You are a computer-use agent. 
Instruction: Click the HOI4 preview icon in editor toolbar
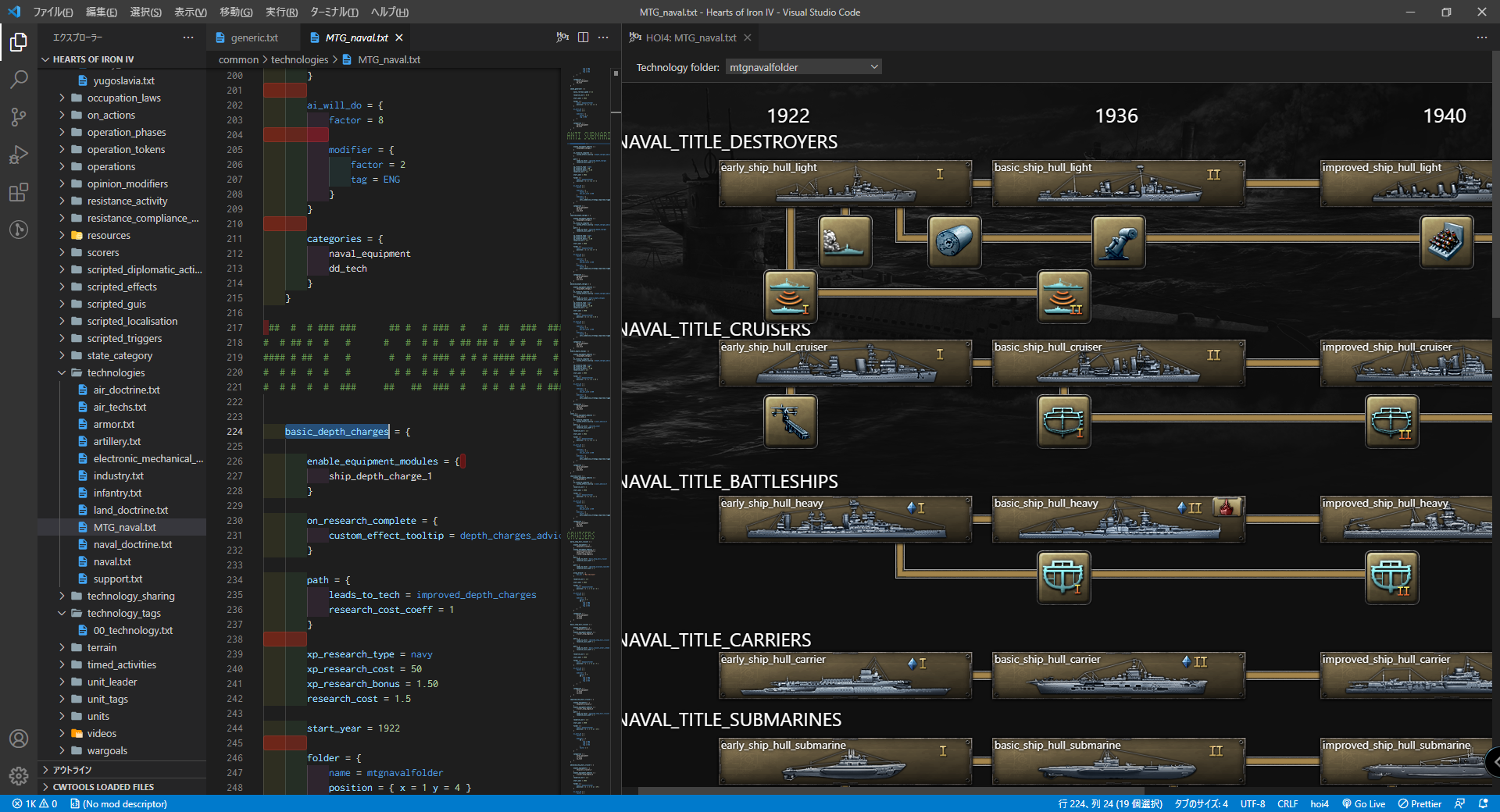click(x=562, y=37)
